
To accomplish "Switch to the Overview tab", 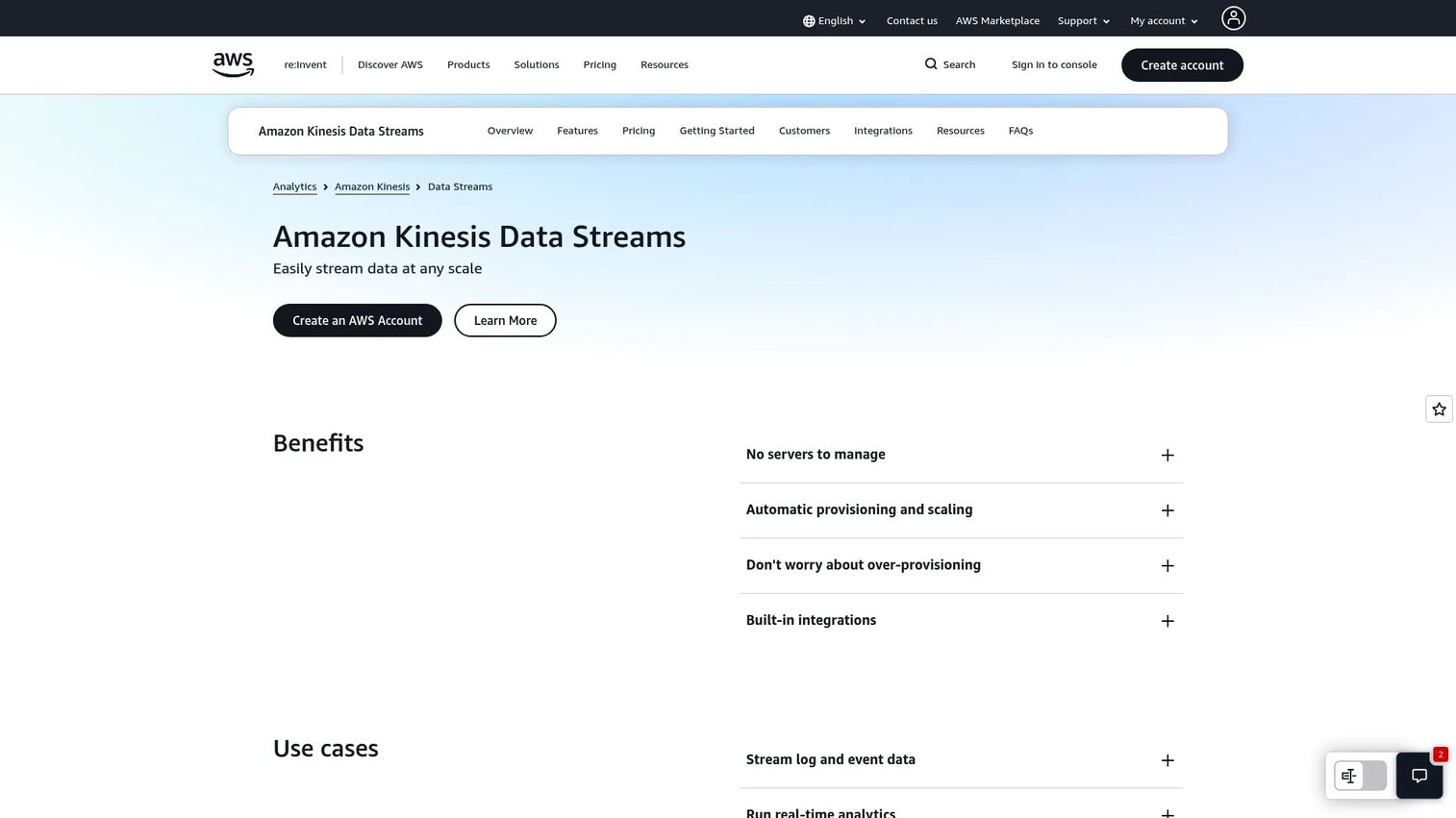I will tap(510, 131).
